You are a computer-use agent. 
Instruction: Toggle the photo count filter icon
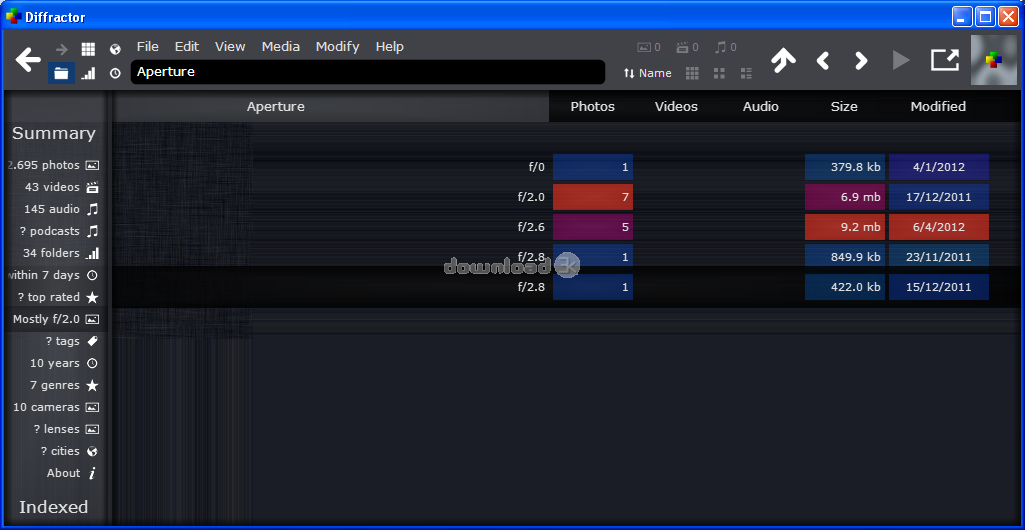click(648, 47)
